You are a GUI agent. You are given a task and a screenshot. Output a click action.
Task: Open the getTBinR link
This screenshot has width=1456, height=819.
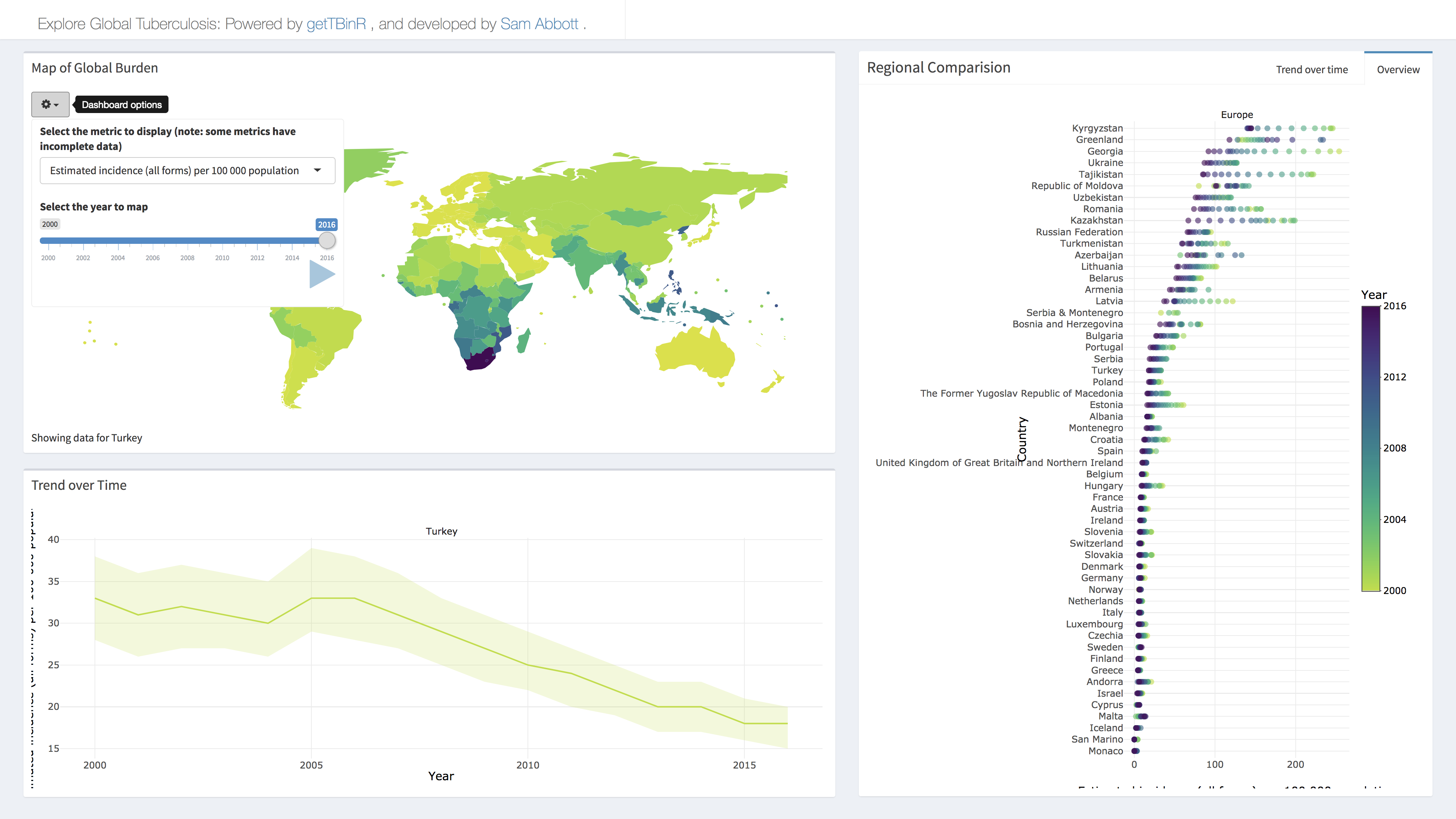[336, 24]
